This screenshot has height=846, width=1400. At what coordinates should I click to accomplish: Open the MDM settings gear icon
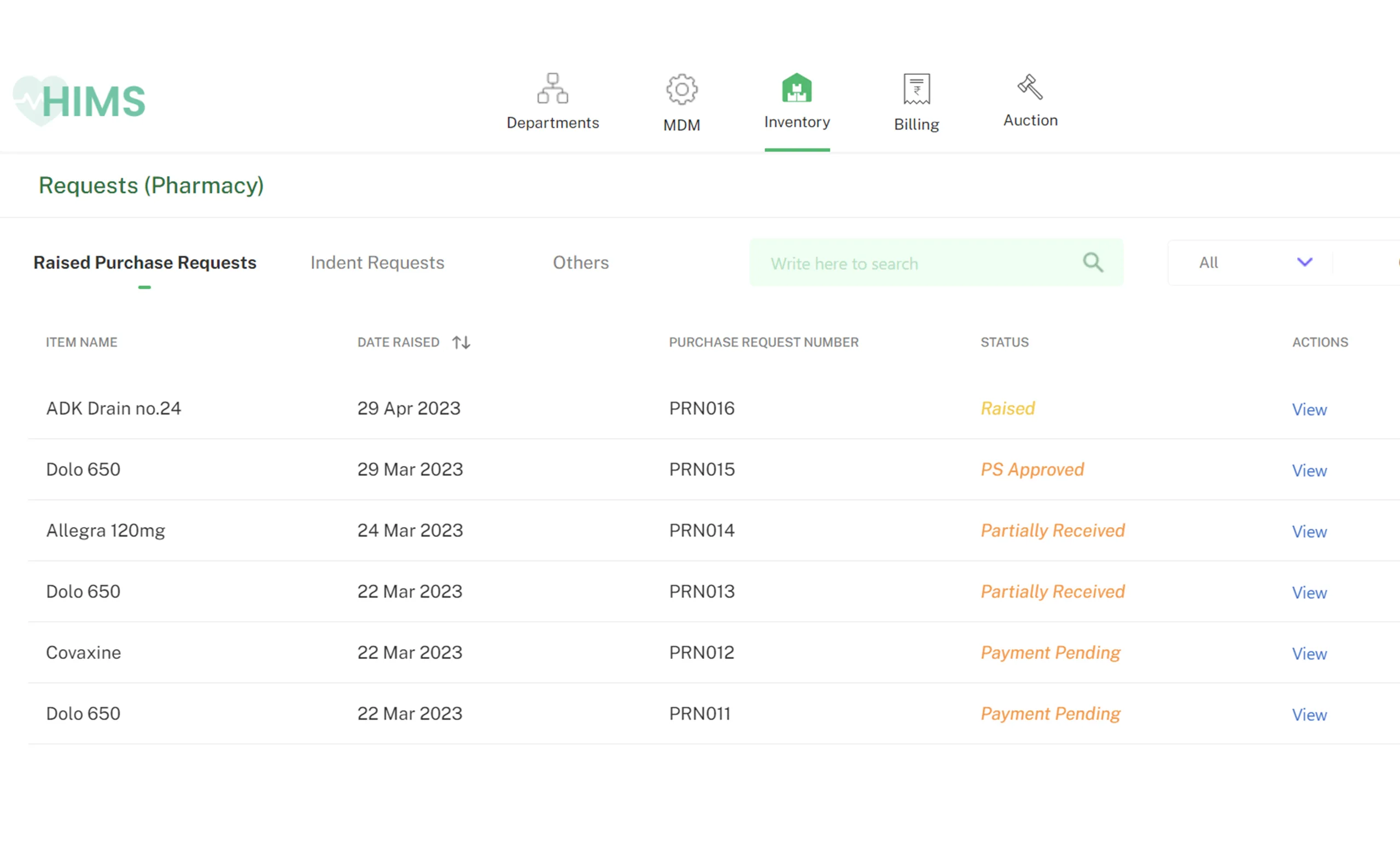click(x=681, y=89)
